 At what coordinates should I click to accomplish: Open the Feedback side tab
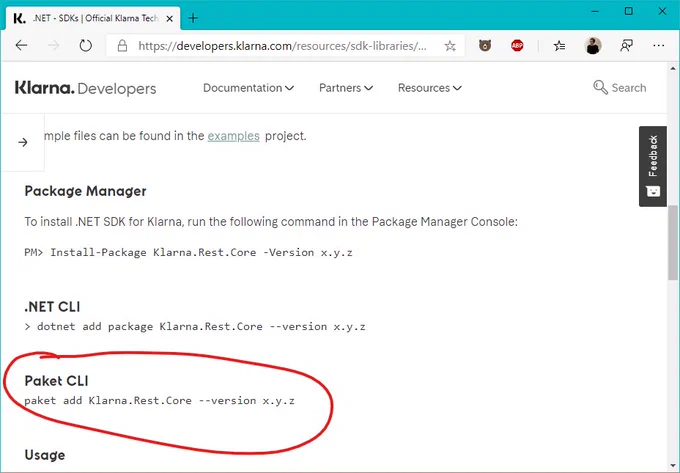pyautogui.click(x=653, y=166)
